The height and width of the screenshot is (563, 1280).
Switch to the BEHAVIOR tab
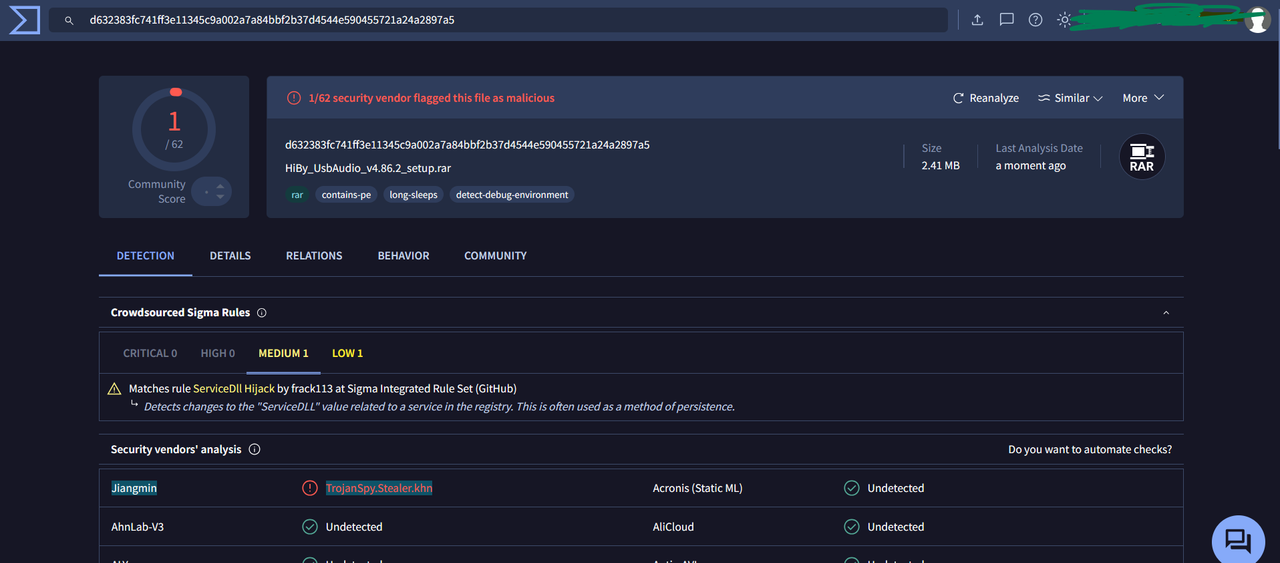[x=403, y=256]
